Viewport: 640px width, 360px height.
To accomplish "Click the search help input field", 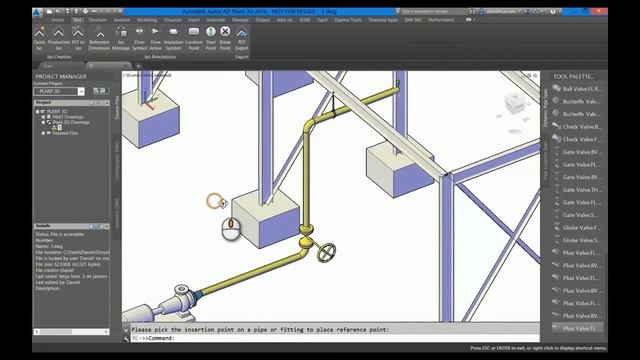I will tap(433, 11).
